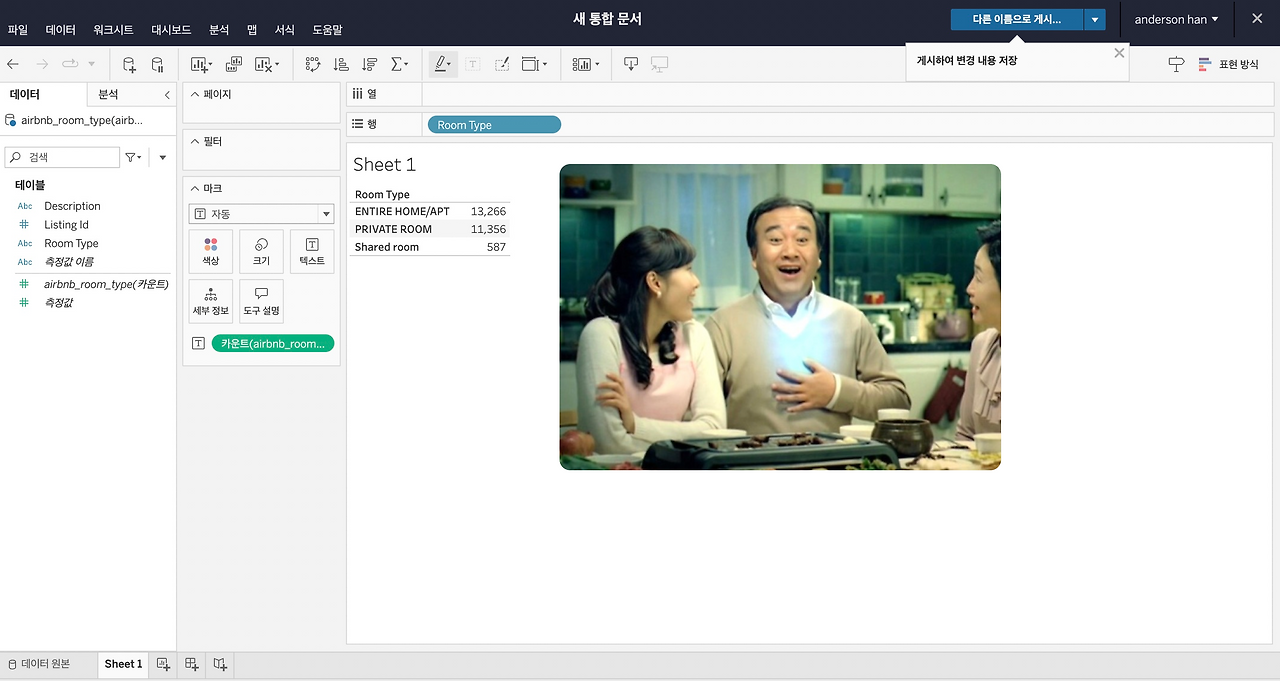
Task: Select the Description field
Action: tap(72, 206)
